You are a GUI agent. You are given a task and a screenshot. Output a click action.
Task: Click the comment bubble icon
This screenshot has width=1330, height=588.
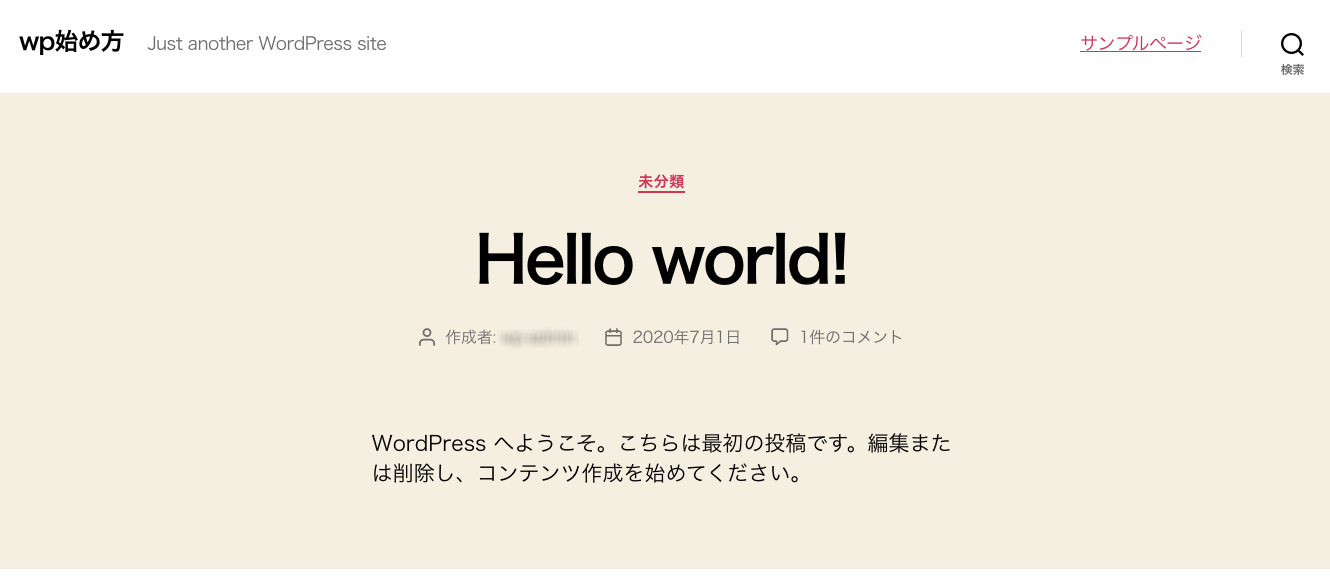pyautogui.click(x=780, y=337)
